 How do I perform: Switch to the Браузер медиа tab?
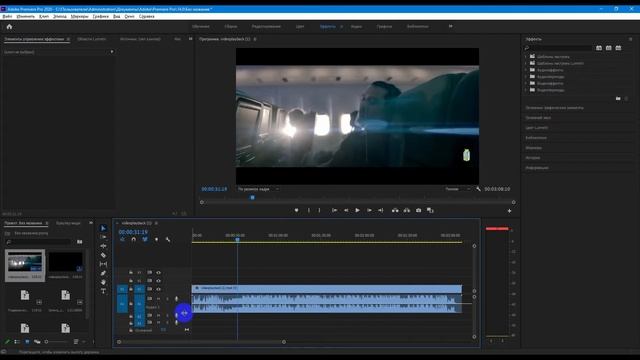coord(68,223)
